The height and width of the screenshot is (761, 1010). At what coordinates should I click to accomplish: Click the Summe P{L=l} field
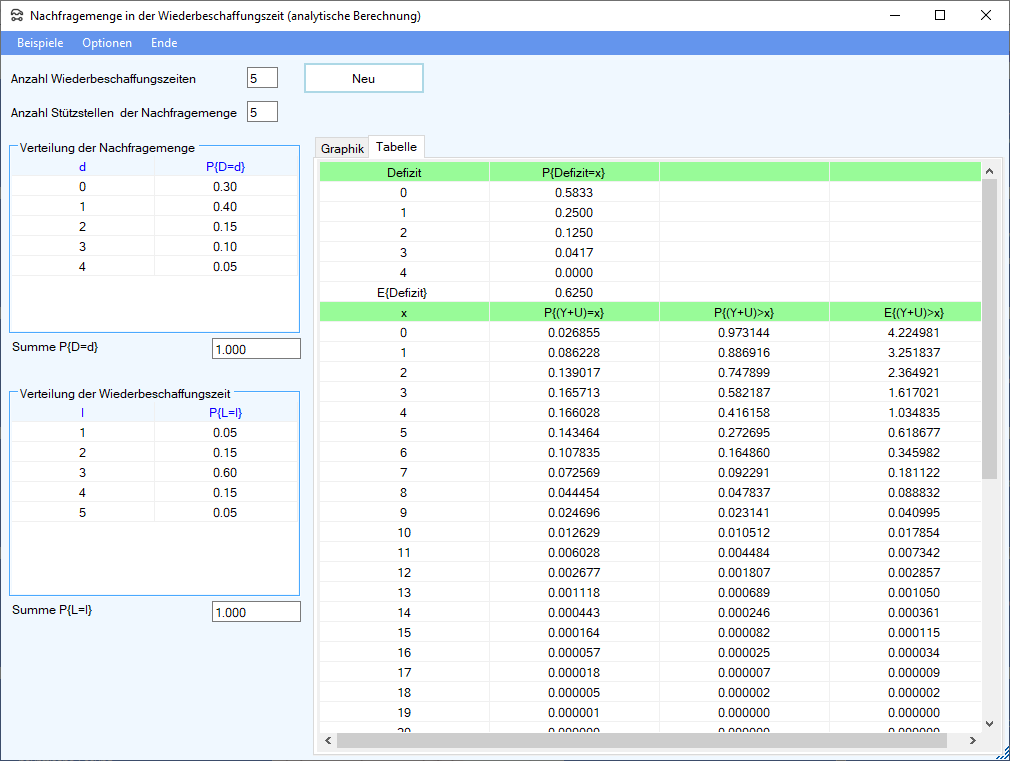(x=256, y=612)
